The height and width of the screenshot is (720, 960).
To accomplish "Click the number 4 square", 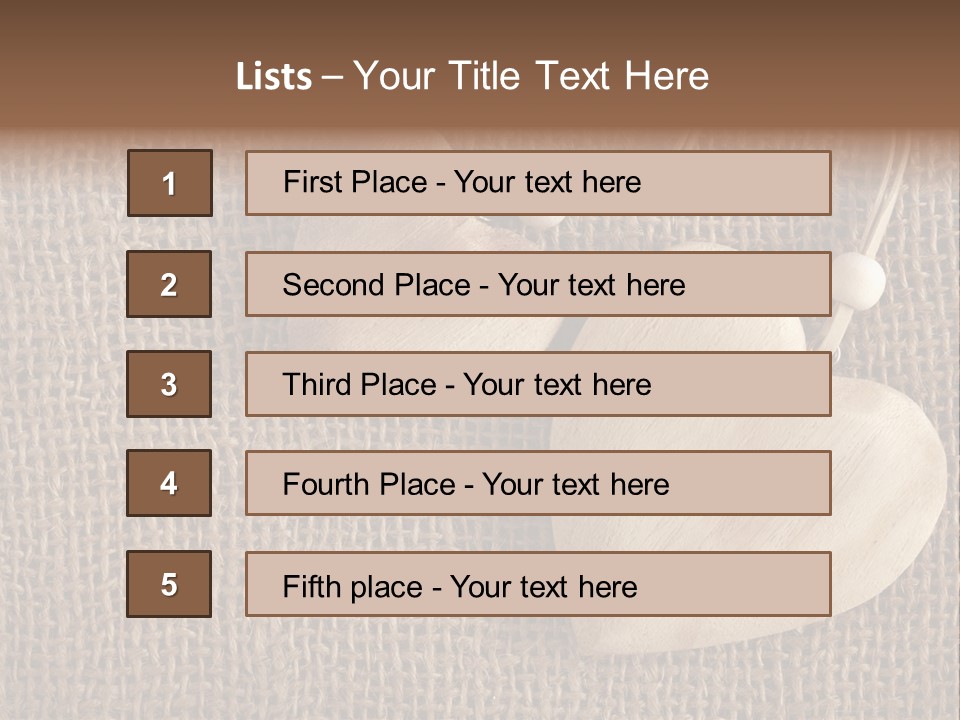I will click(169, 483).
